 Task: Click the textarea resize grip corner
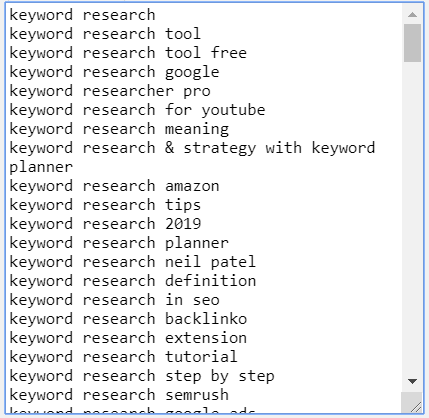coord(414,405)
